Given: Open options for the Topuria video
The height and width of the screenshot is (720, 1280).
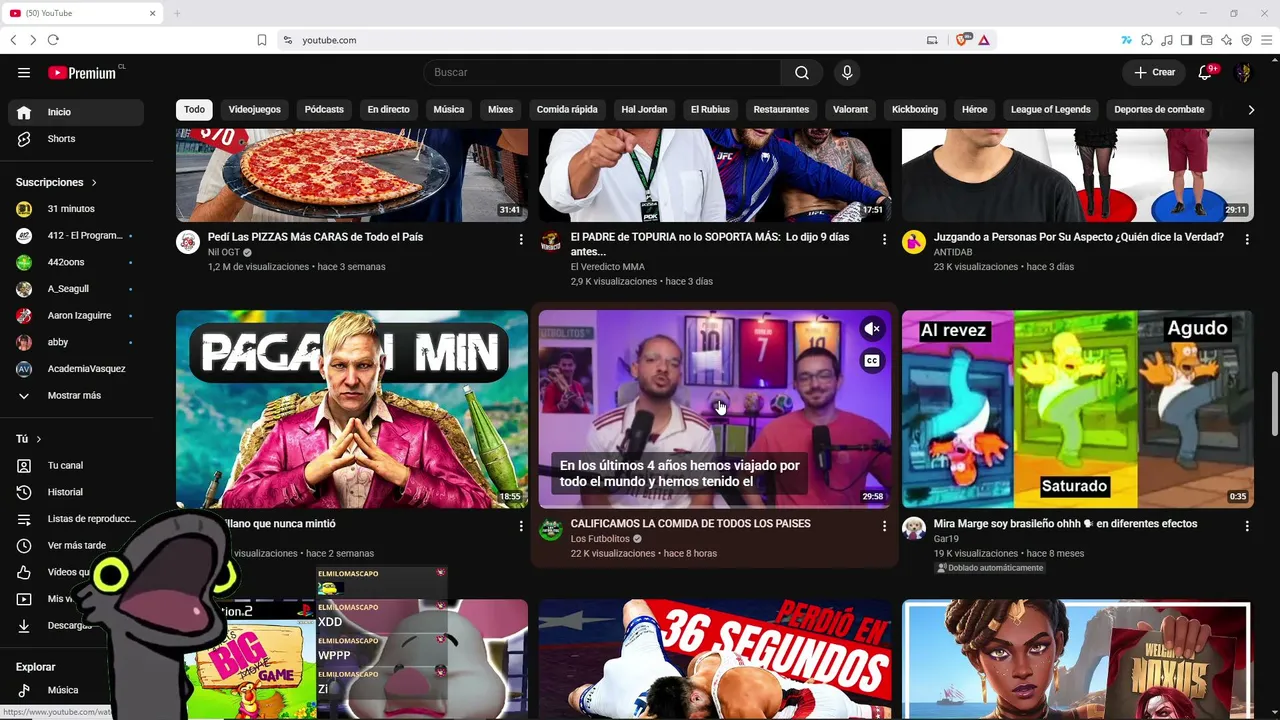Looking at the screenshot, I should click(884, 239).
